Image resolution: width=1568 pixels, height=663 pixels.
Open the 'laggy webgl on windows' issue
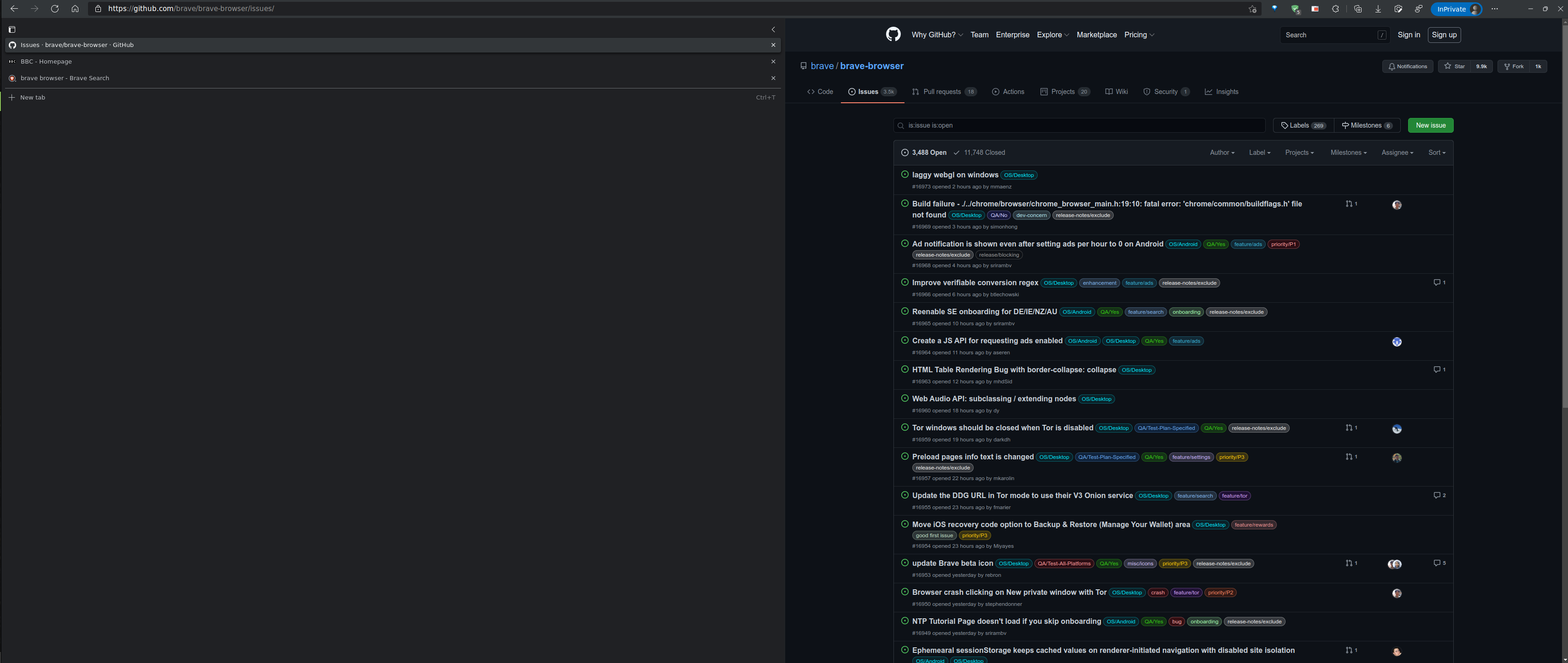(x=954, y=175)
